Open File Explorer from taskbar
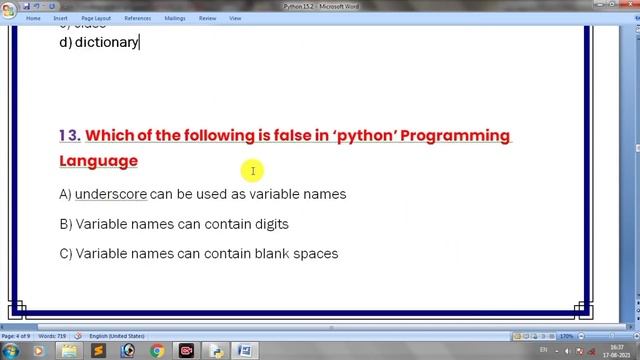 69,351
